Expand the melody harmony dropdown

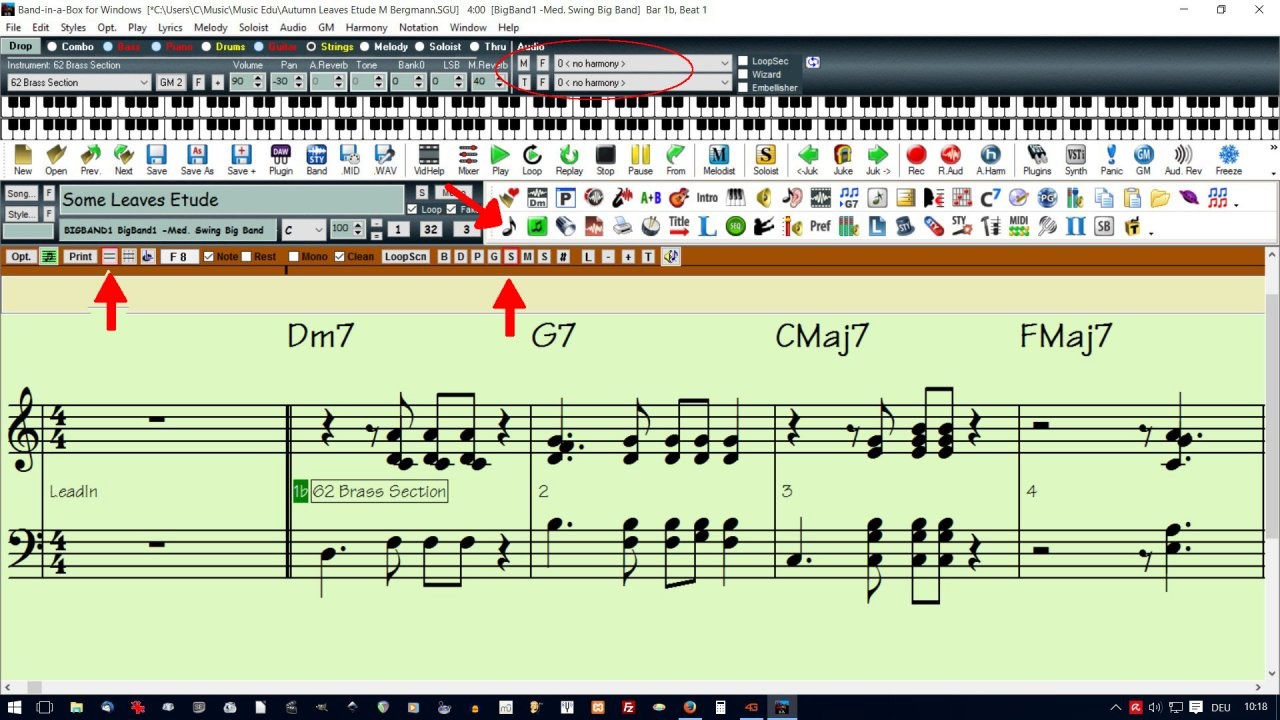[x=725, y=63]
